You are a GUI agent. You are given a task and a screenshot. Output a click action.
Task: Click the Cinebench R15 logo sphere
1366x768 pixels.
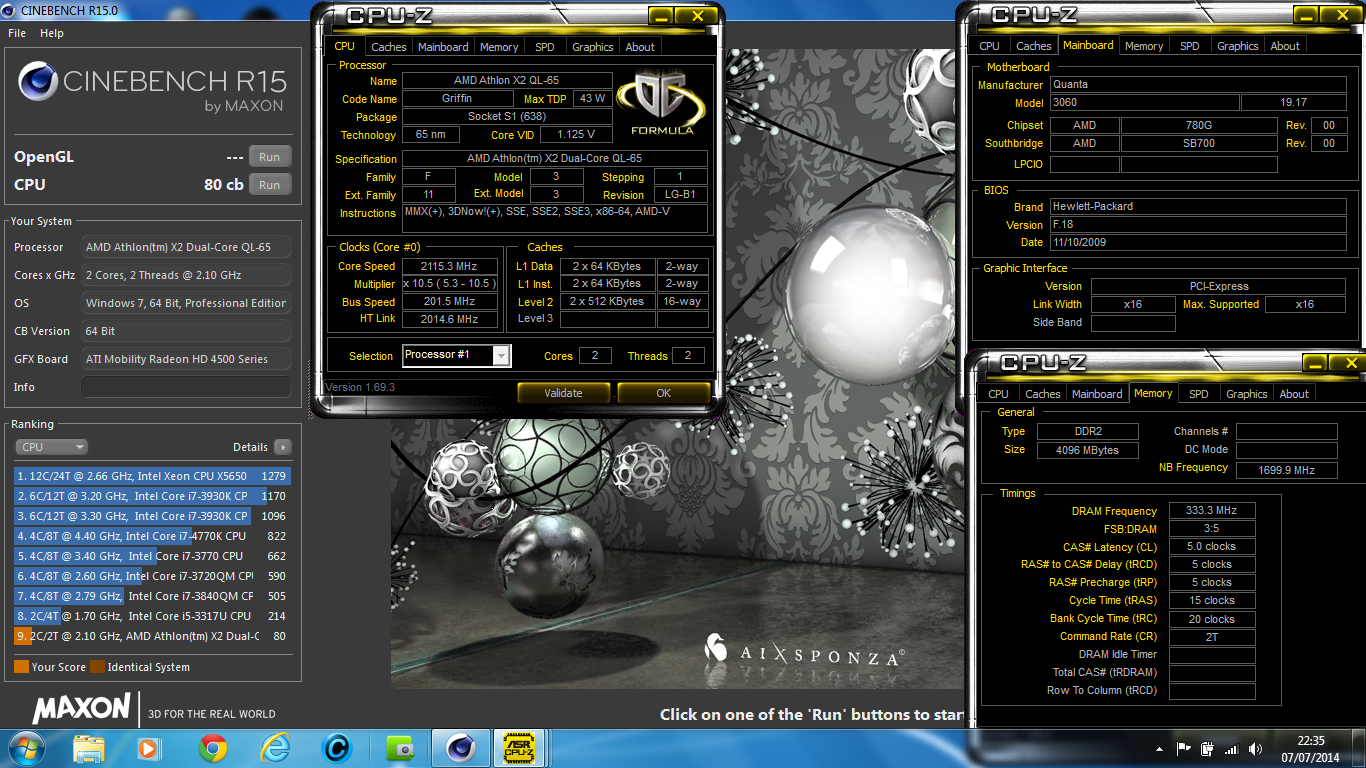tap(37, 82)
